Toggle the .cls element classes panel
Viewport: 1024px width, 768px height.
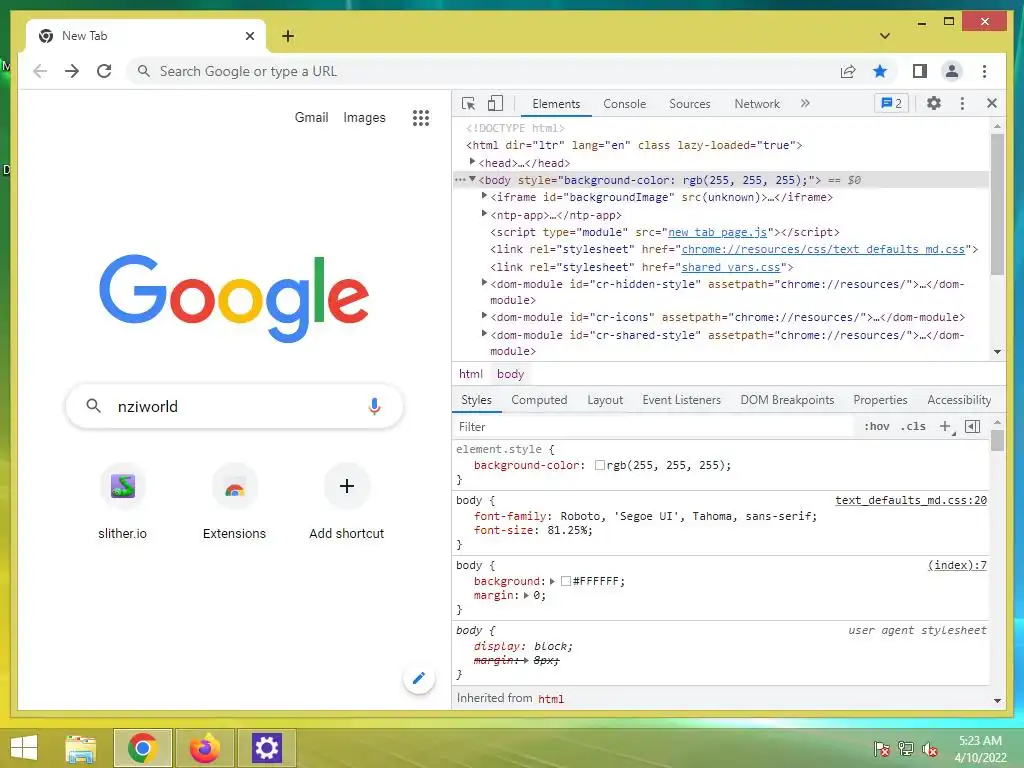coord(913,426)
